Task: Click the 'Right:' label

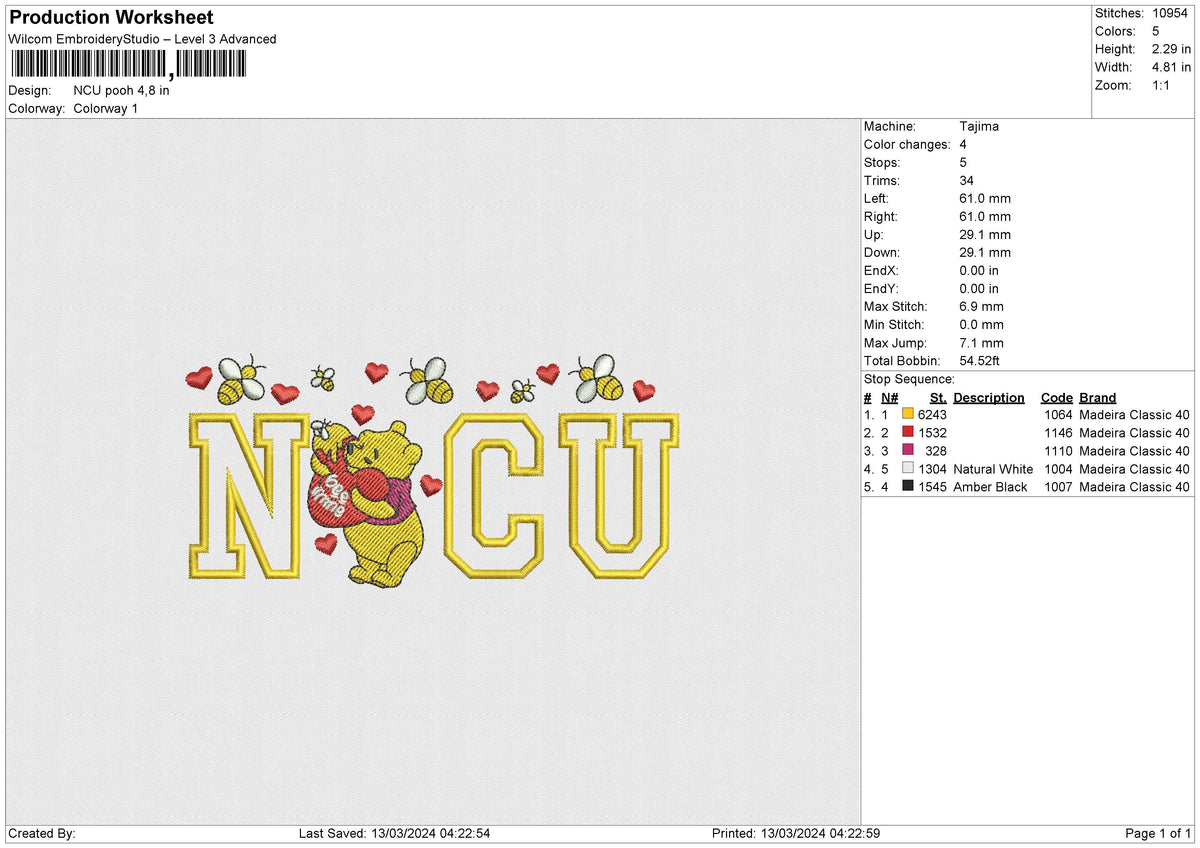Action: point(881,216)
